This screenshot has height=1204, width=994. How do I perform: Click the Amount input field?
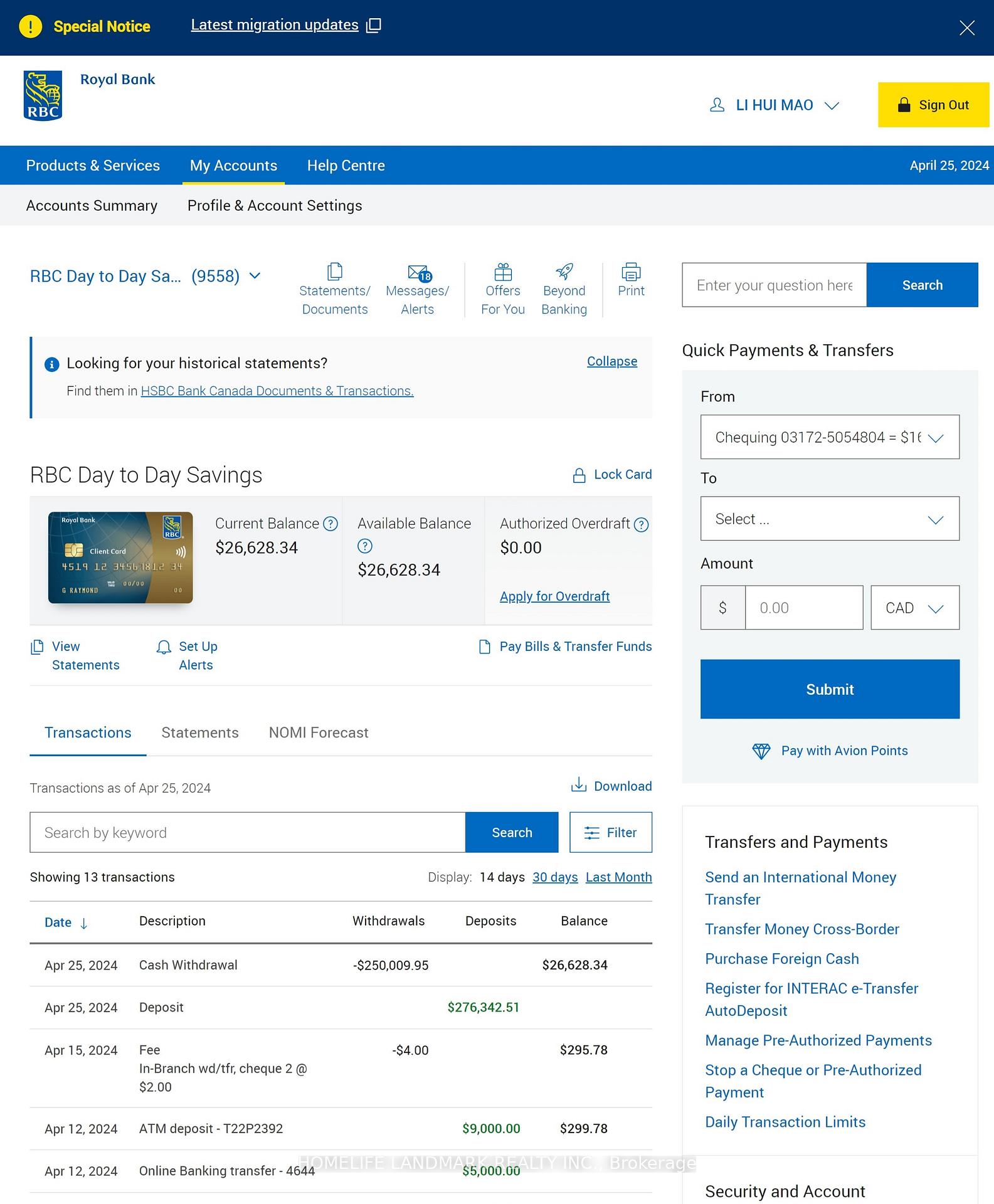coord(804,608)
